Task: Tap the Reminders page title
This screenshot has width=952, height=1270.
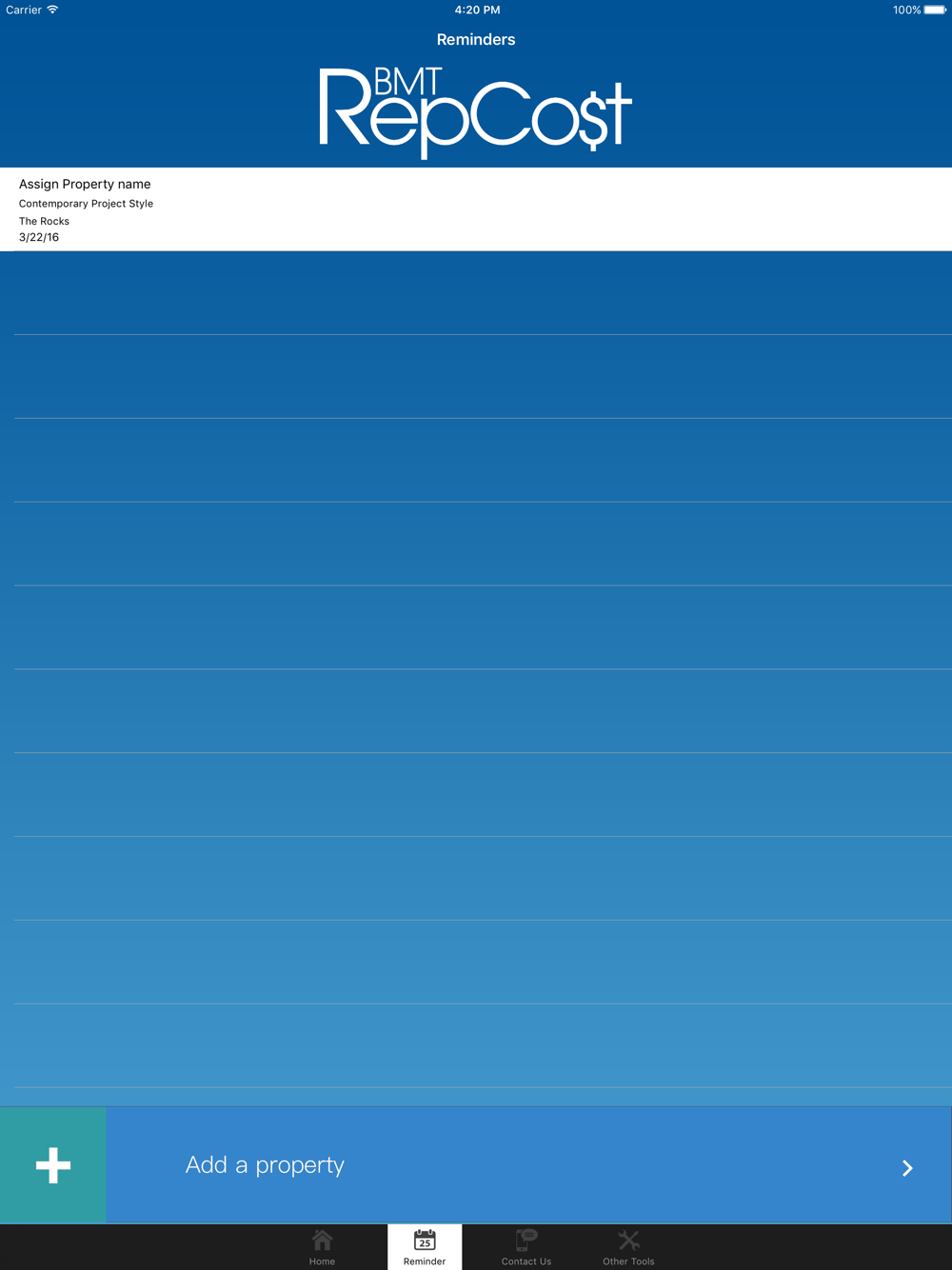Action: [x=476, y=39]
